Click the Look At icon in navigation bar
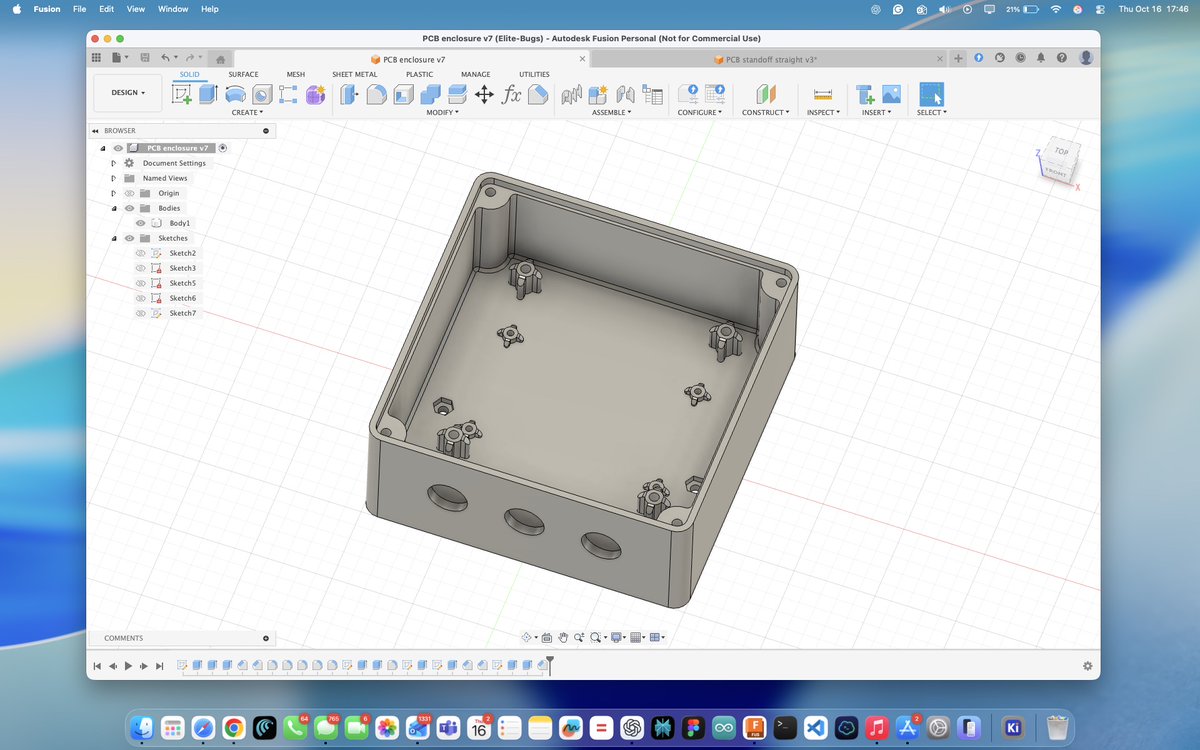Viewport: 1200px width, 750px height. [x=547, y=637]
